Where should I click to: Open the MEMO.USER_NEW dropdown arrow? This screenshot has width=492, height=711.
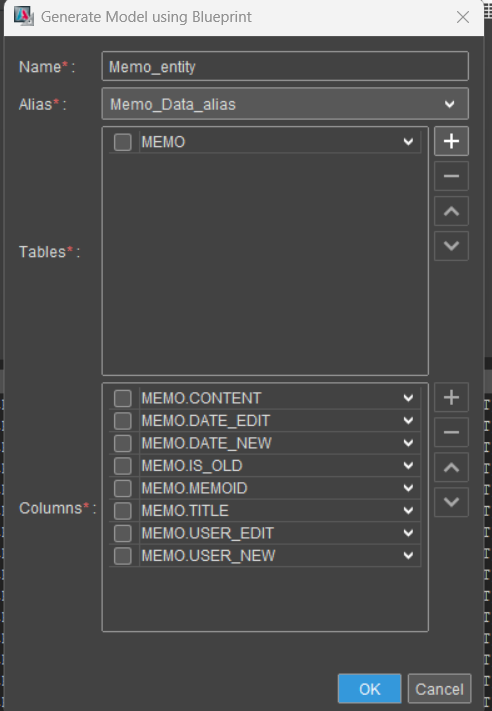408,555
